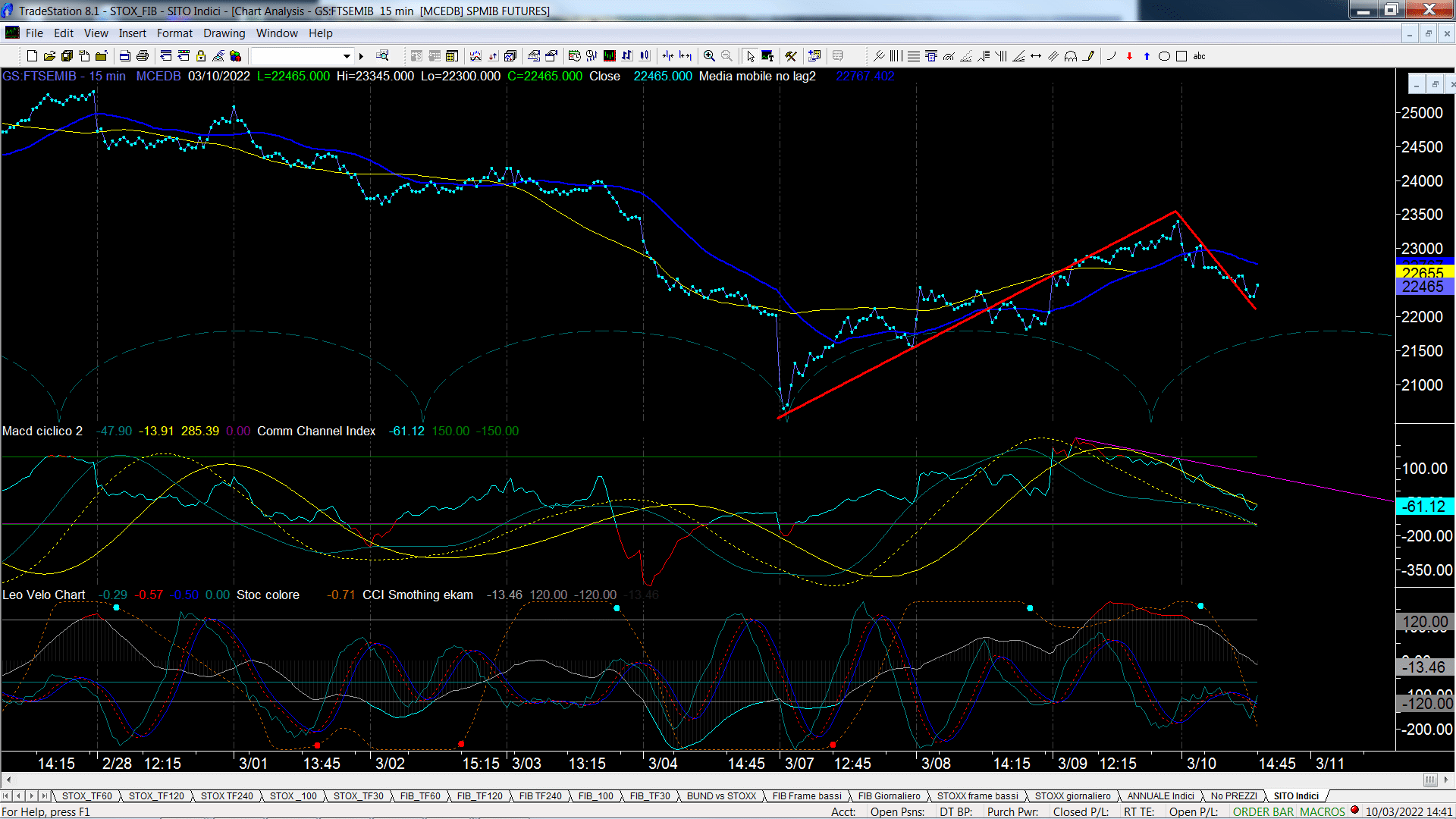The width and height of the screenshot is (1456, 819).
Task: Click the first-tab navigation arrow
Action: (x=6, y=795)
